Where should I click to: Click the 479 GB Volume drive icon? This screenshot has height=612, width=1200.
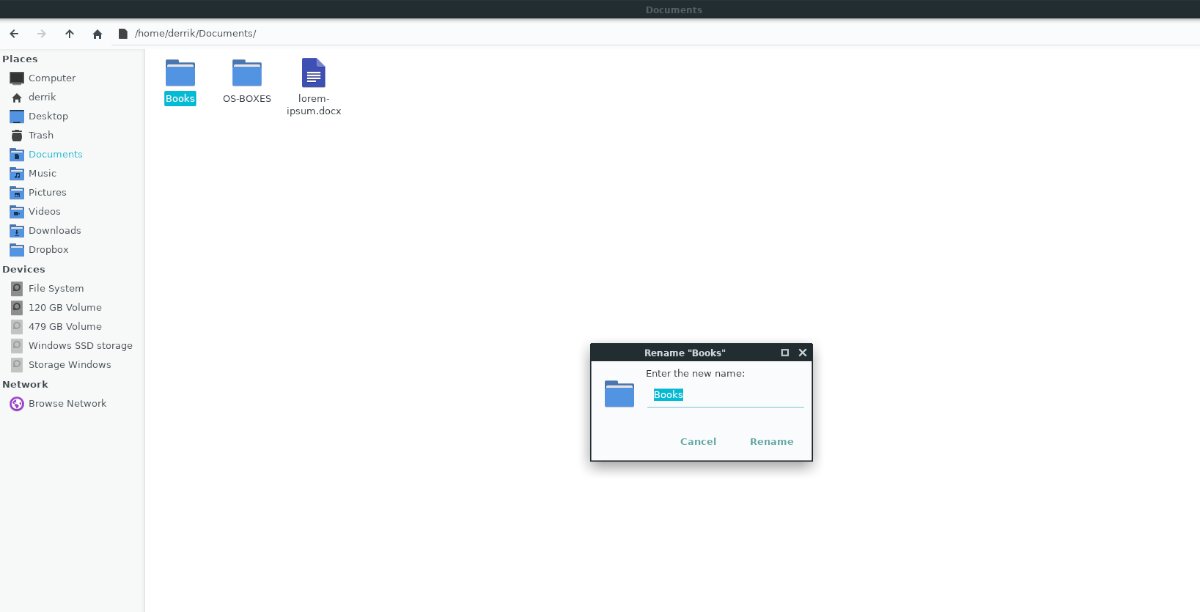(16, 326)
